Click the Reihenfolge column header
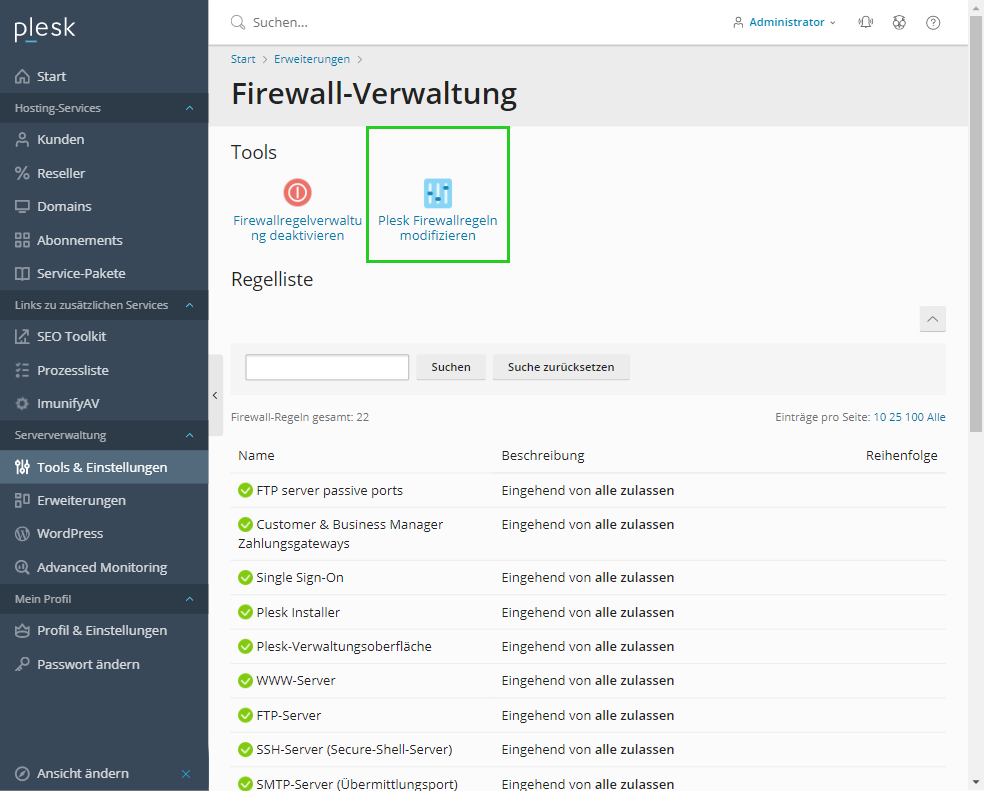Screen dimensions: 984x791 902,456
